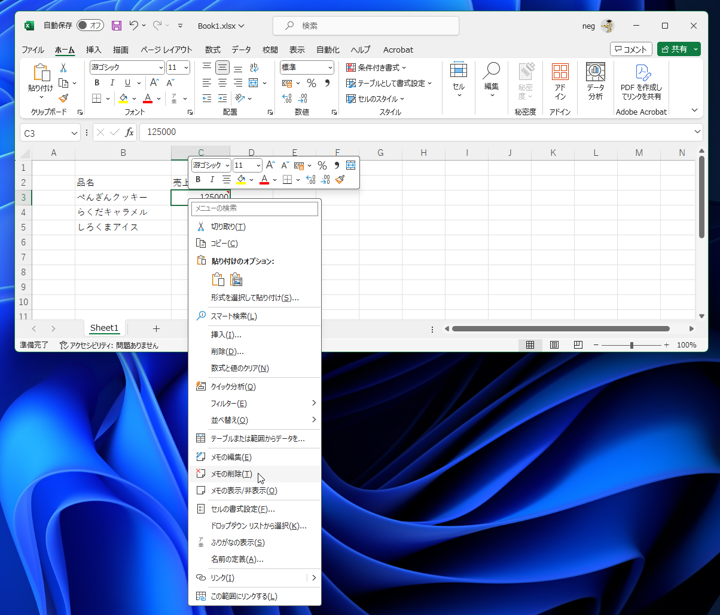Apply fill color bucket in ribbon

point(123,98)
